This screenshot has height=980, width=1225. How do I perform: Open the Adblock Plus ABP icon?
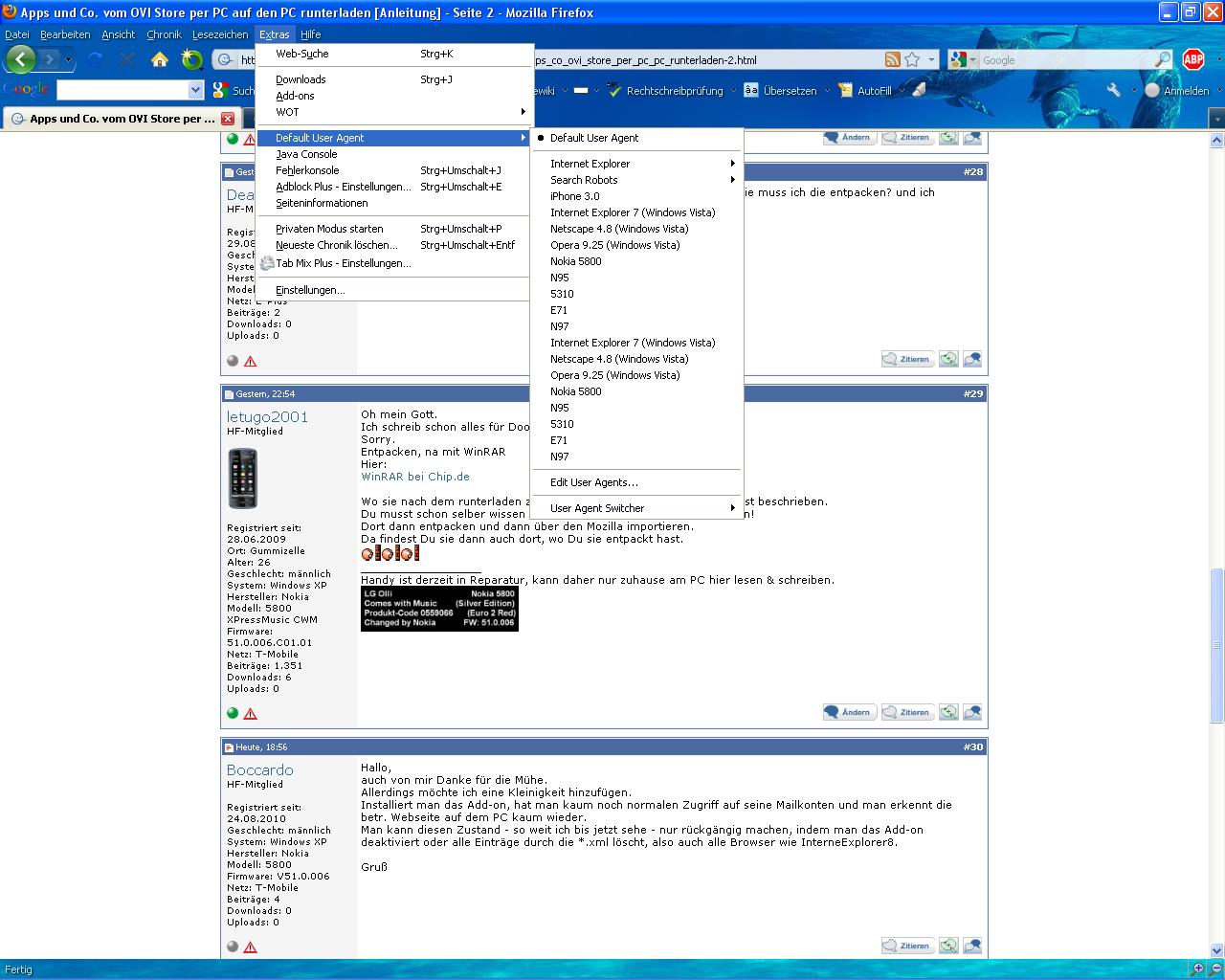click(x=1193, y=59)
